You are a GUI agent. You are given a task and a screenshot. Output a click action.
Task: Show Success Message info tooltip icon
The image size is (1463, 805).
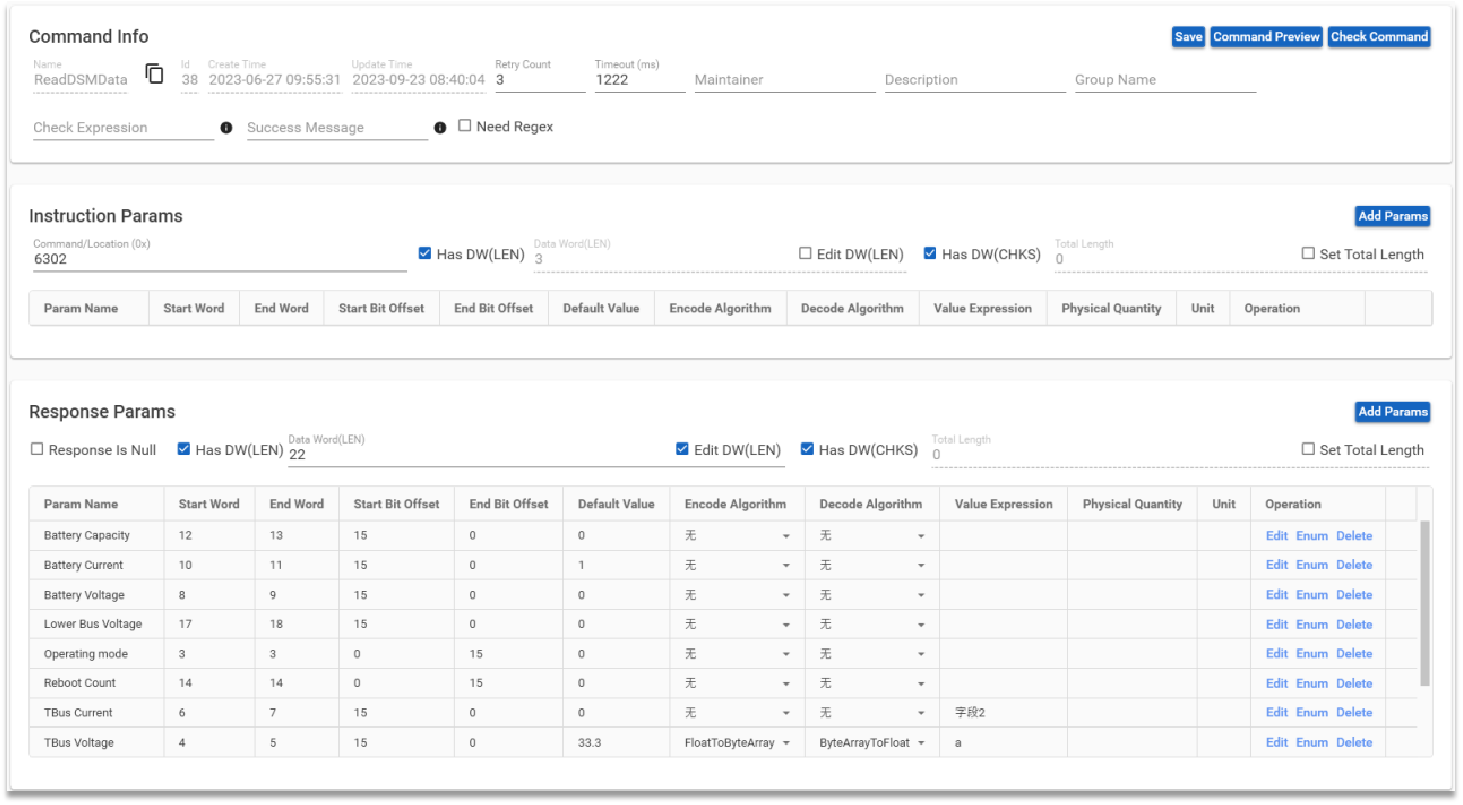[x=440, y=128]
